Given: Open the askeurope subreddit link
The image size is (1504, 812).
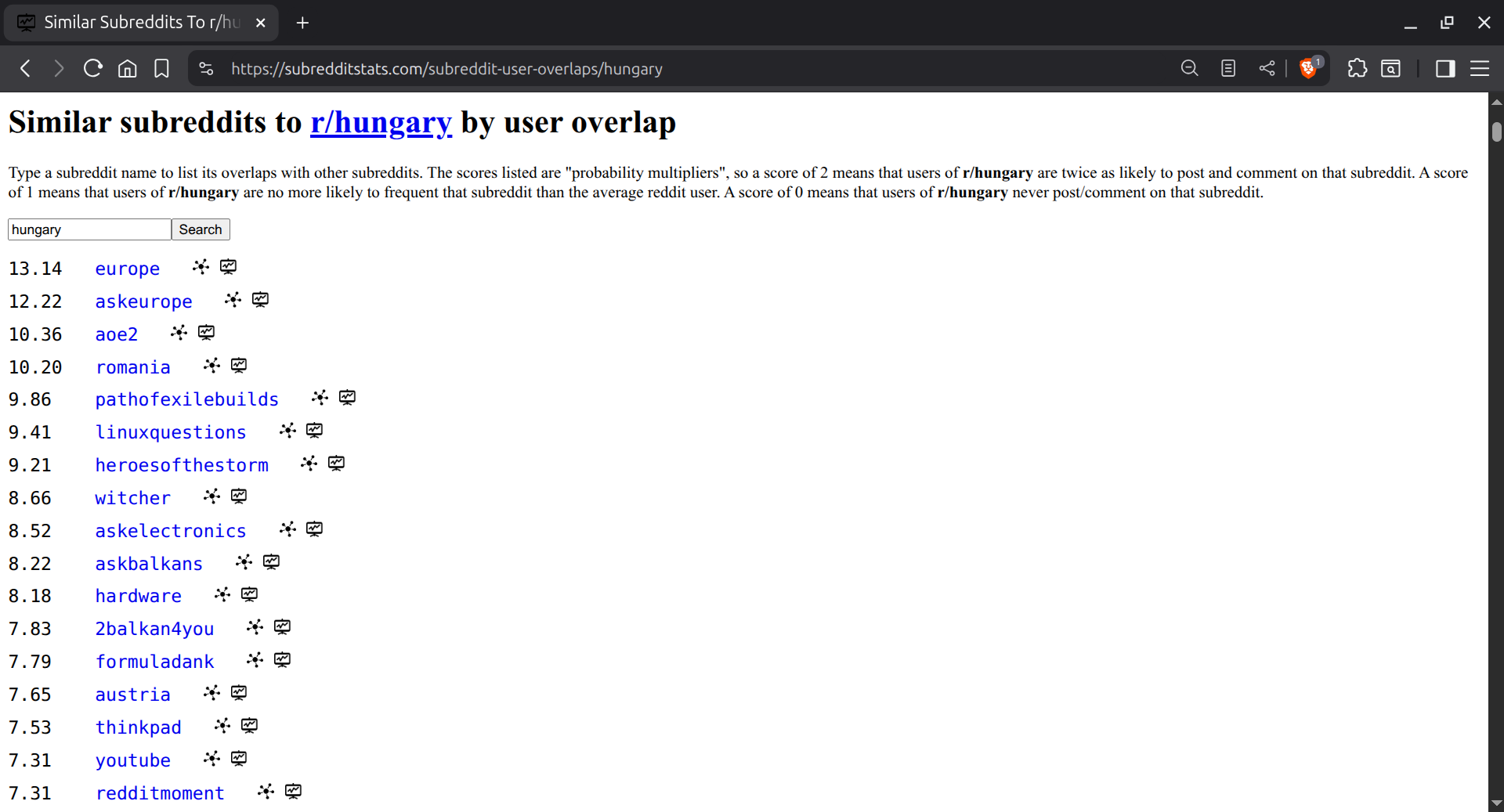Looking at the screenshot, I should (144, 301).
